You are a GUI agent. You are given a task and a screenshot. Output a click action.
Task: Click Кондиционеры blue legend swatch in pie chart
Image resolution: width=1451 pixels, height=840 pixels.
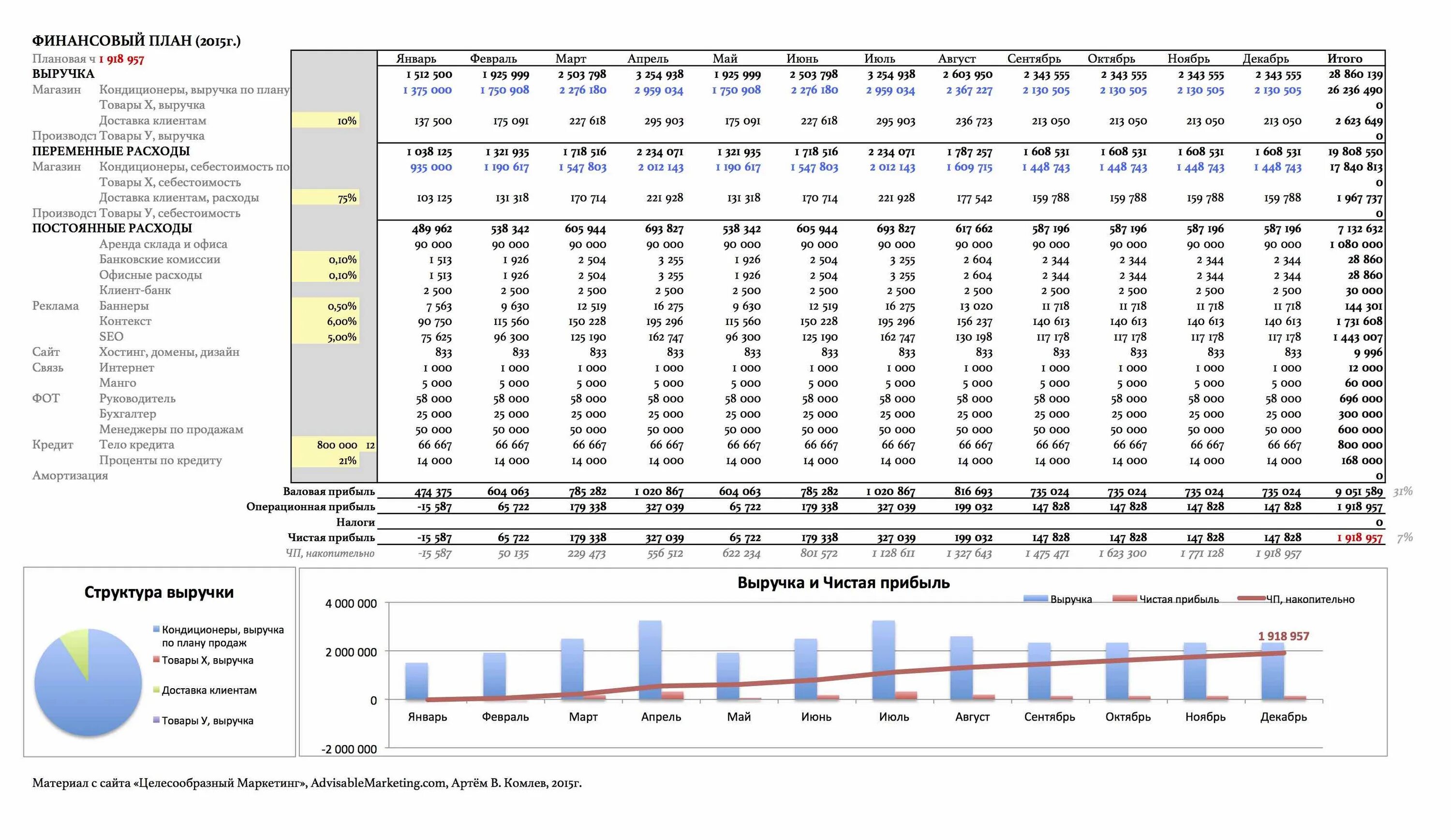pyautogui.click(x=156, y=629)
